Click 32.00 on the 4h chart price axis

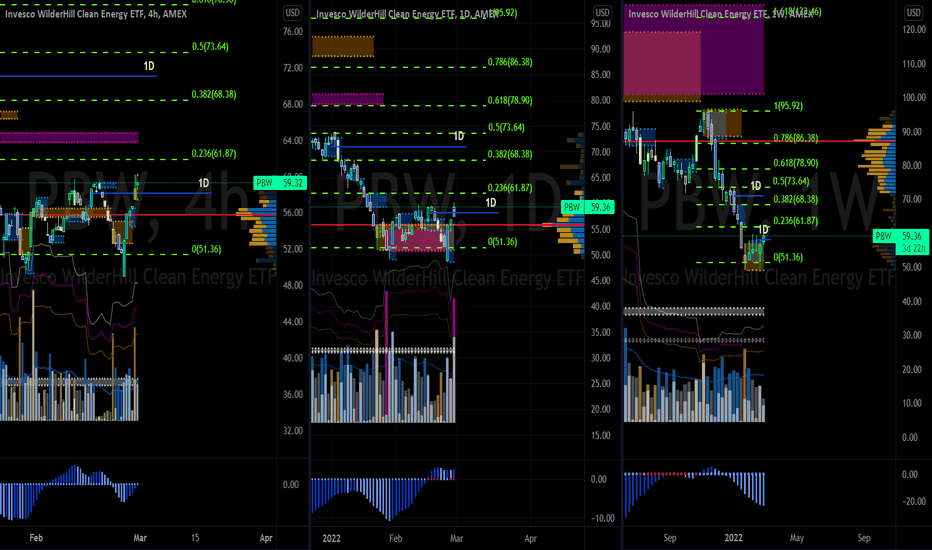tap(292, 430)
